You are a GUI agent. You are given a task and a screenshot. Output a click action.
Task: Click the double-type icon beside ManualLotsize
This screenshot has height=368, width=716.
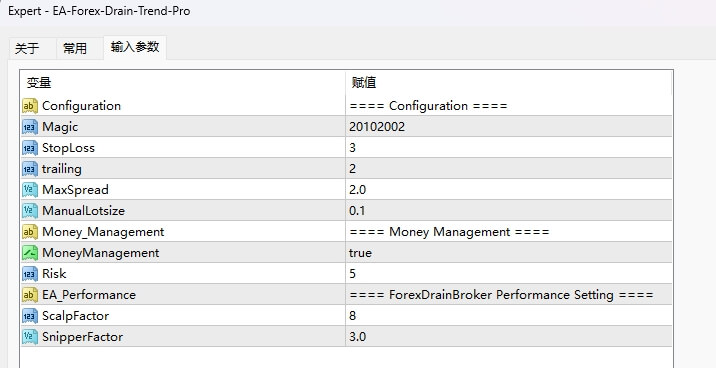pos(30,211)
